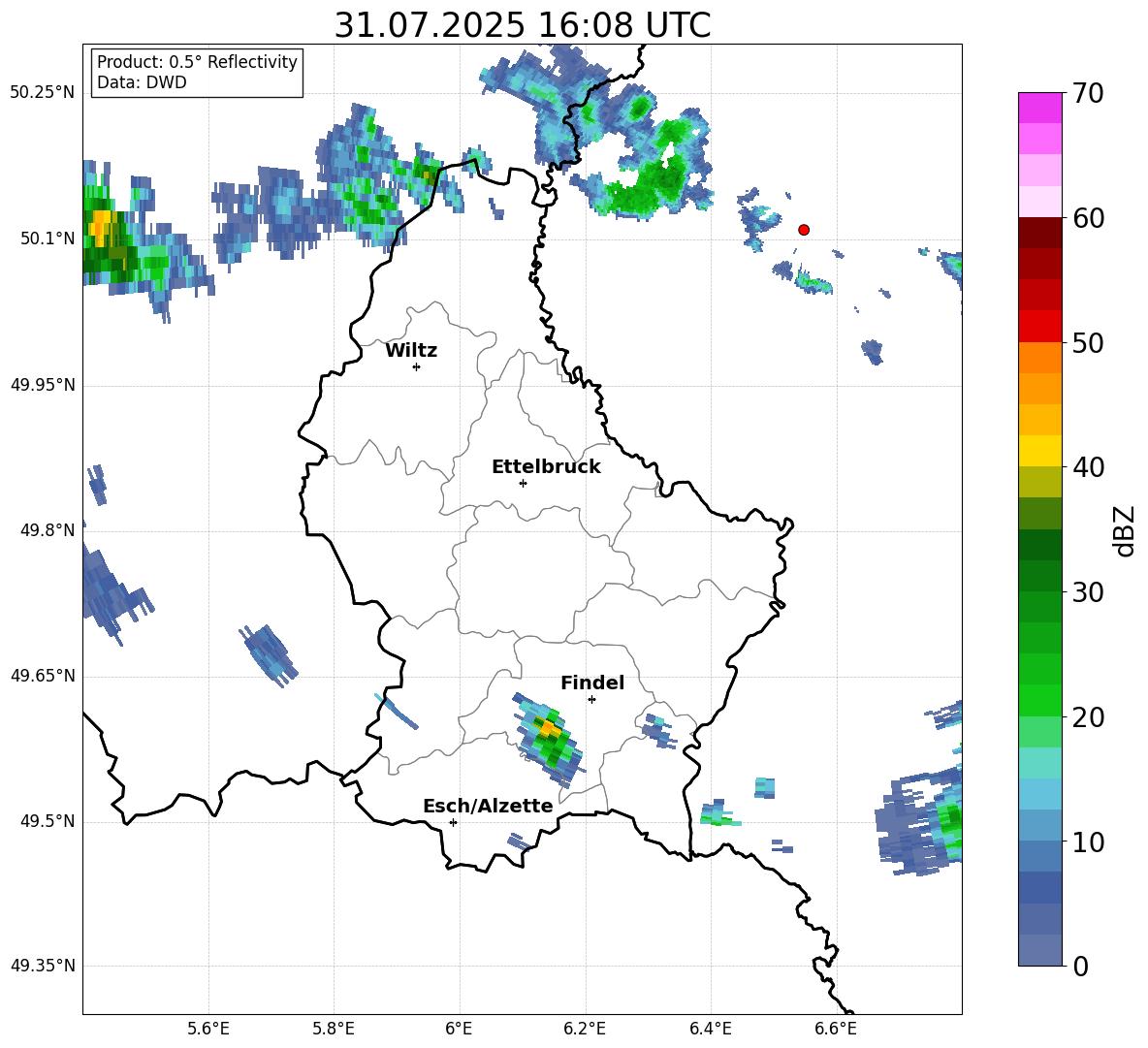Select the Findel city label
This screenshot has width=1148, height=1048.
[x=592, y=683]
